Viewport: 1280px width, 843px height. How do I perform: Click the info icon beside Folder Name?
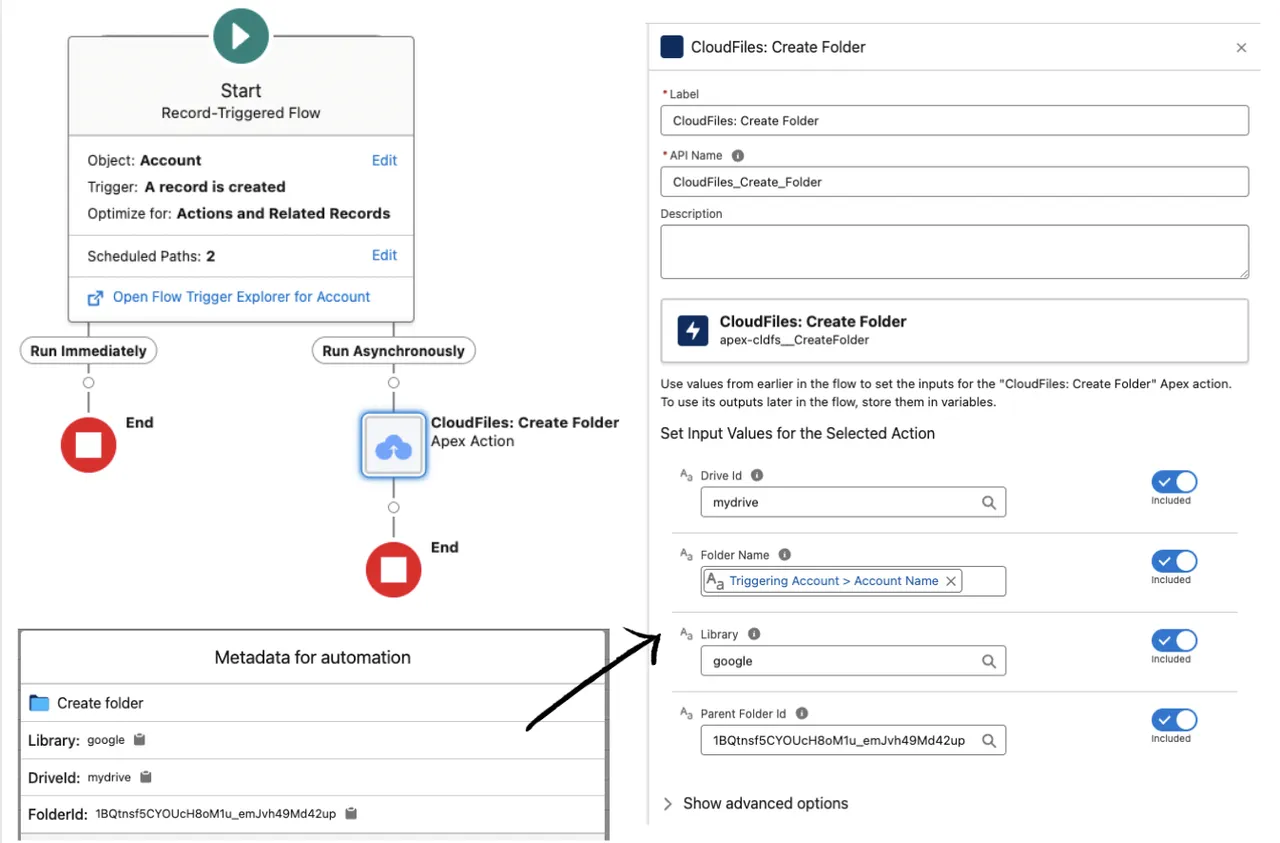click(x=784, y=554)
